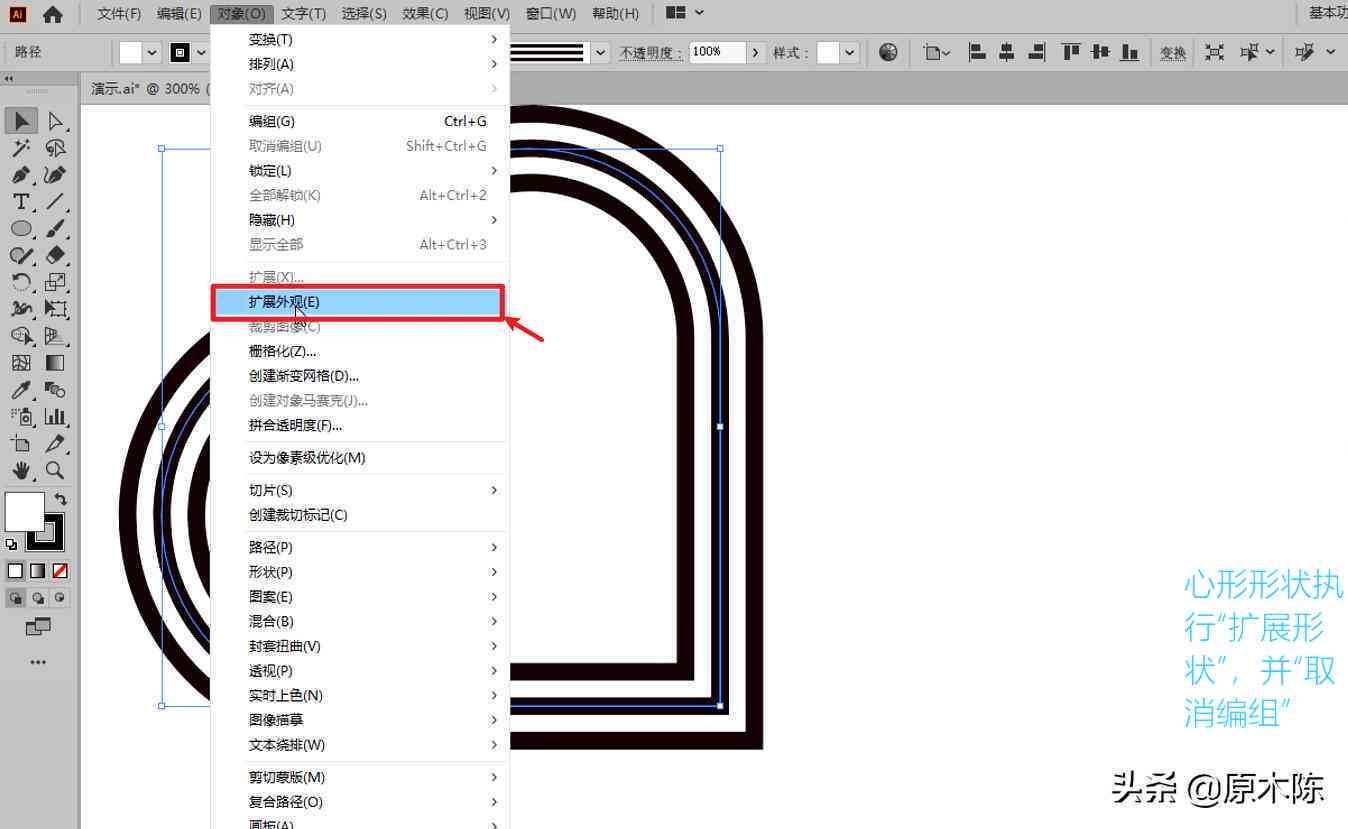The width and height of the screenshot is (1348, 829).
Task: Expand the 混合(B) submenu
Action: click(360, 621)
